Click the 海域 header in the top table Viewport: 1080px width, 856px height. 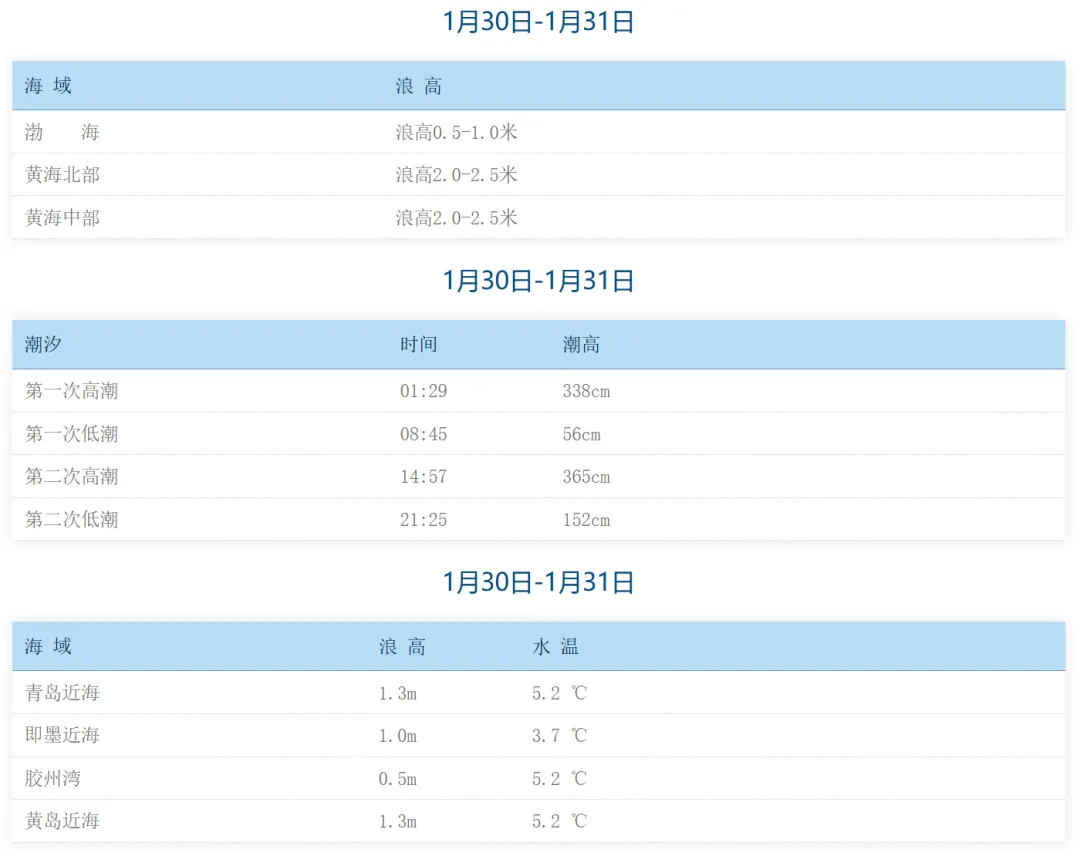[x=48, y=85]
